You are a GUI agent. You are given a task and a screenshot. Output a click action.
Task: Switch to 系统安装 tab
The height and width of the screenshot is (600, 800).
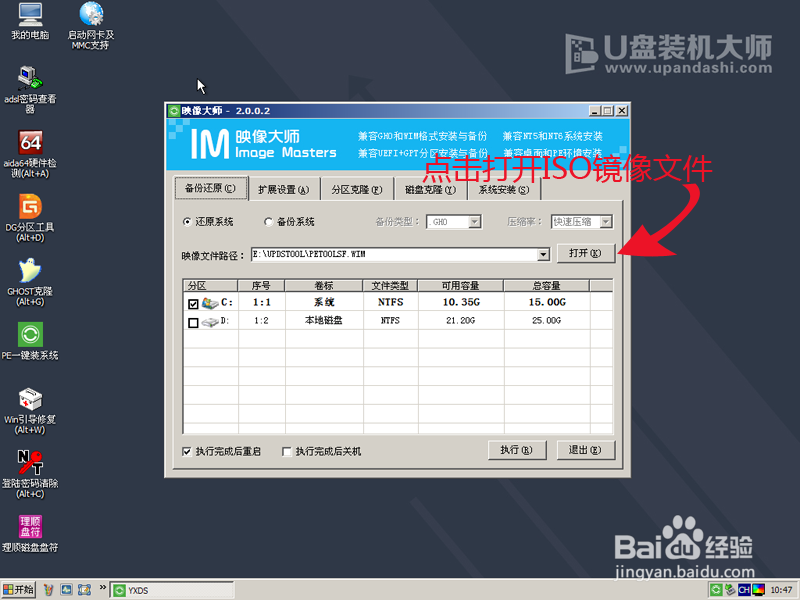504,190
